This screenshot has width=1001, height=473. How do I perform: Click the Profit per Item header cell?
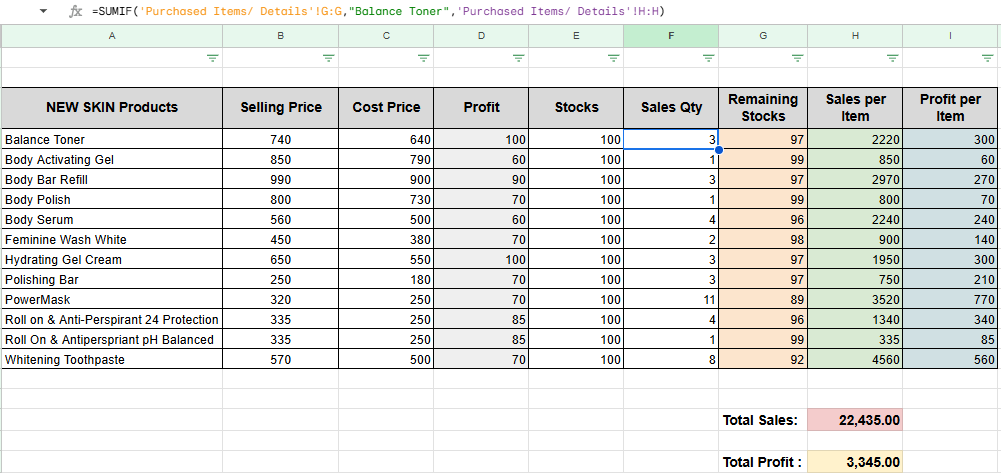click(951, 108)
